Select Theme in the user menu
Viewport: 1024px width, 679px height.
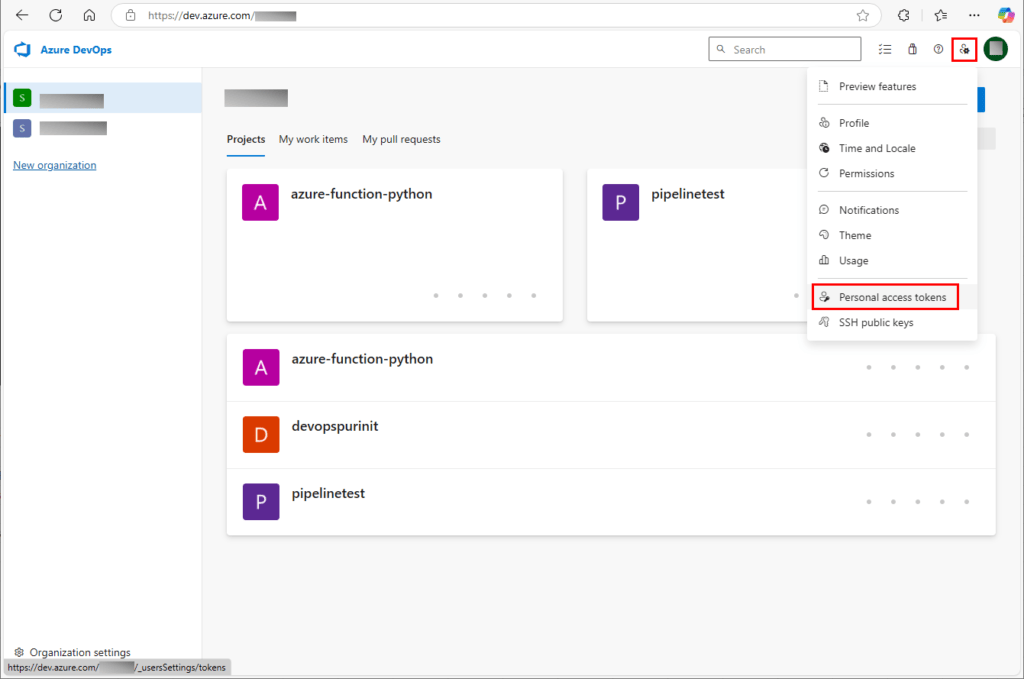pos(855,235)
